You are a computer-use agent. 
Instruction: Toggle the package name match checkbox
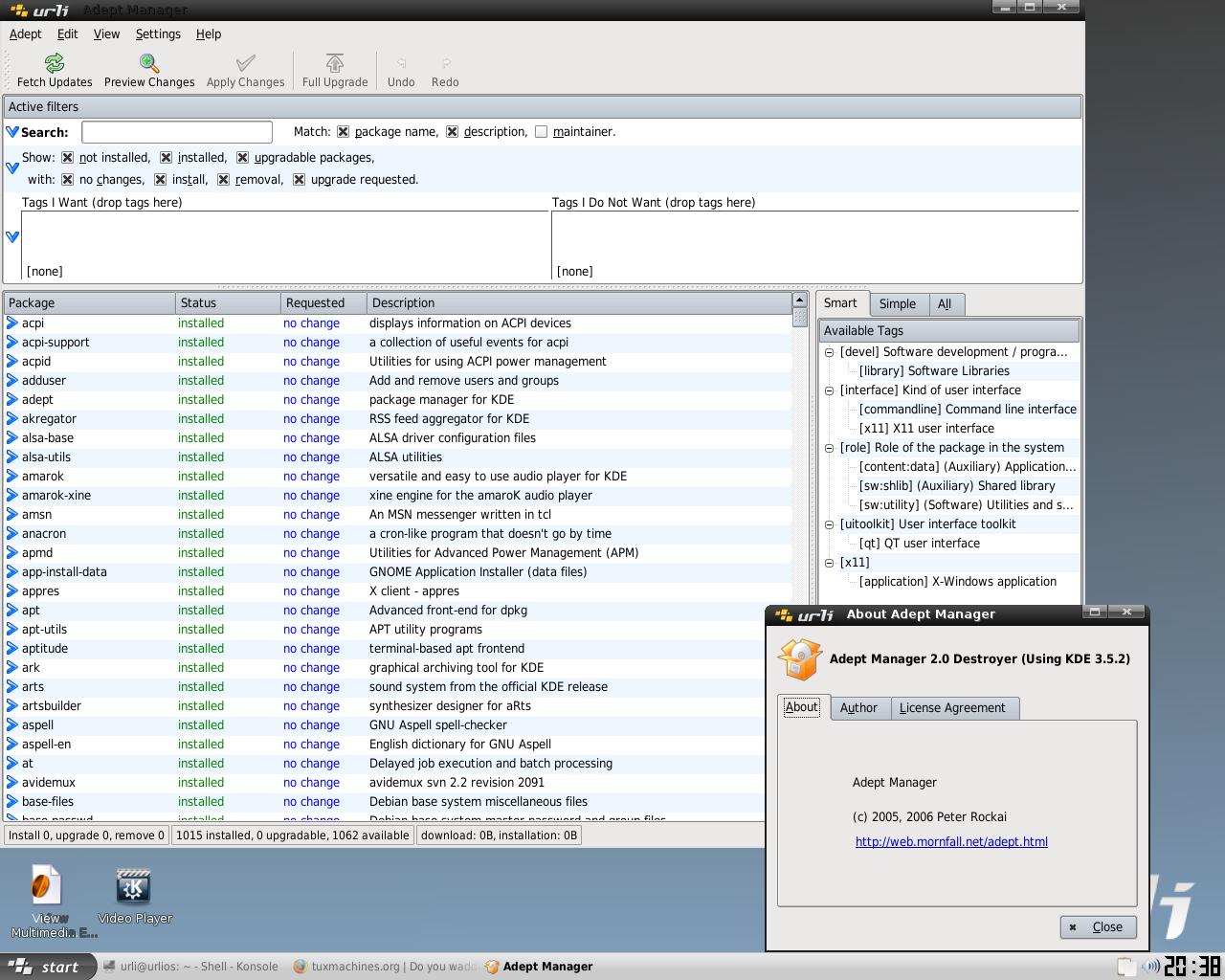click(344, 132)
